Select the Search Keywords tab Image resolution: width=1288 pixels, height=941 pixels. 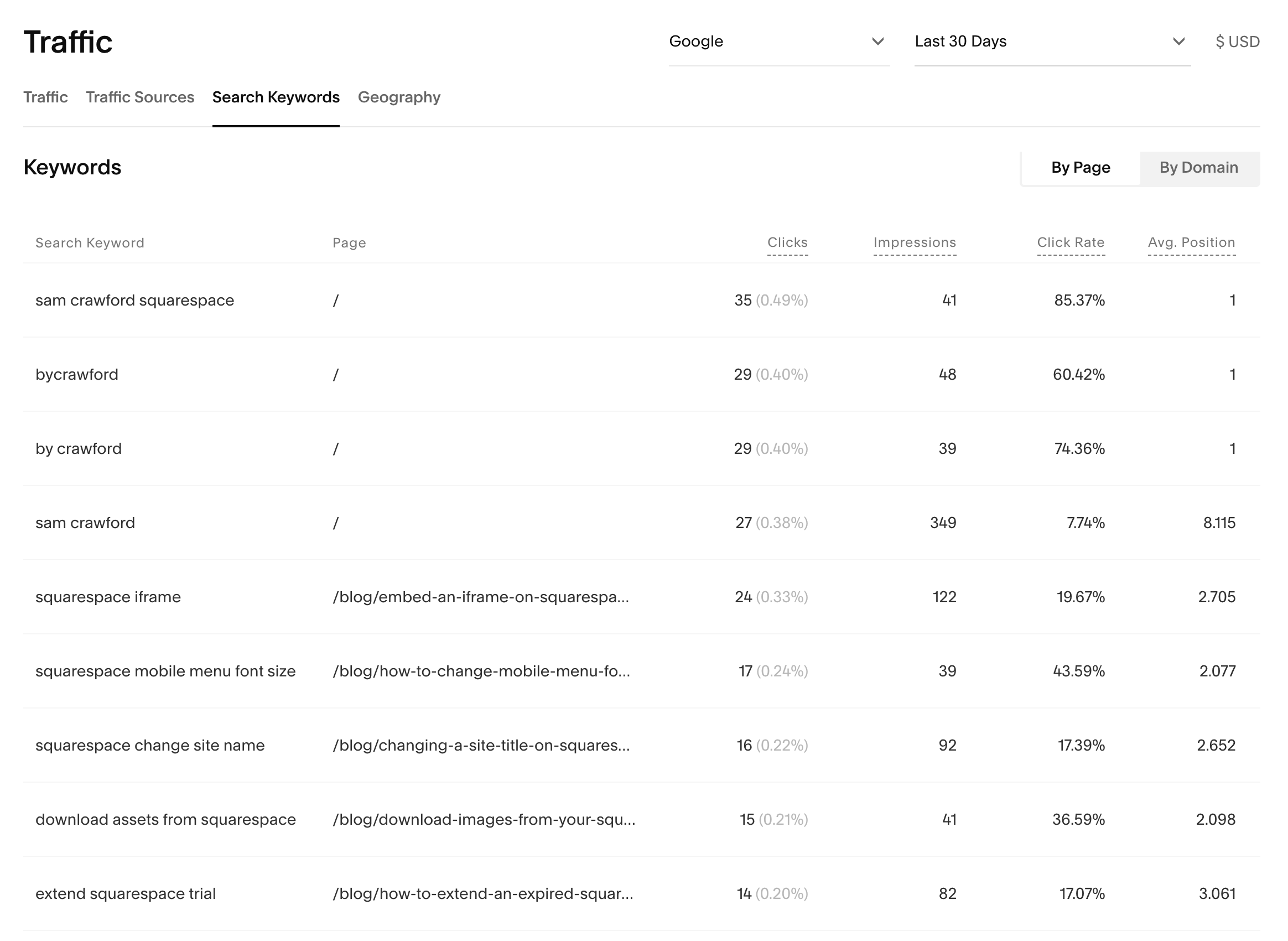(276, 97)
